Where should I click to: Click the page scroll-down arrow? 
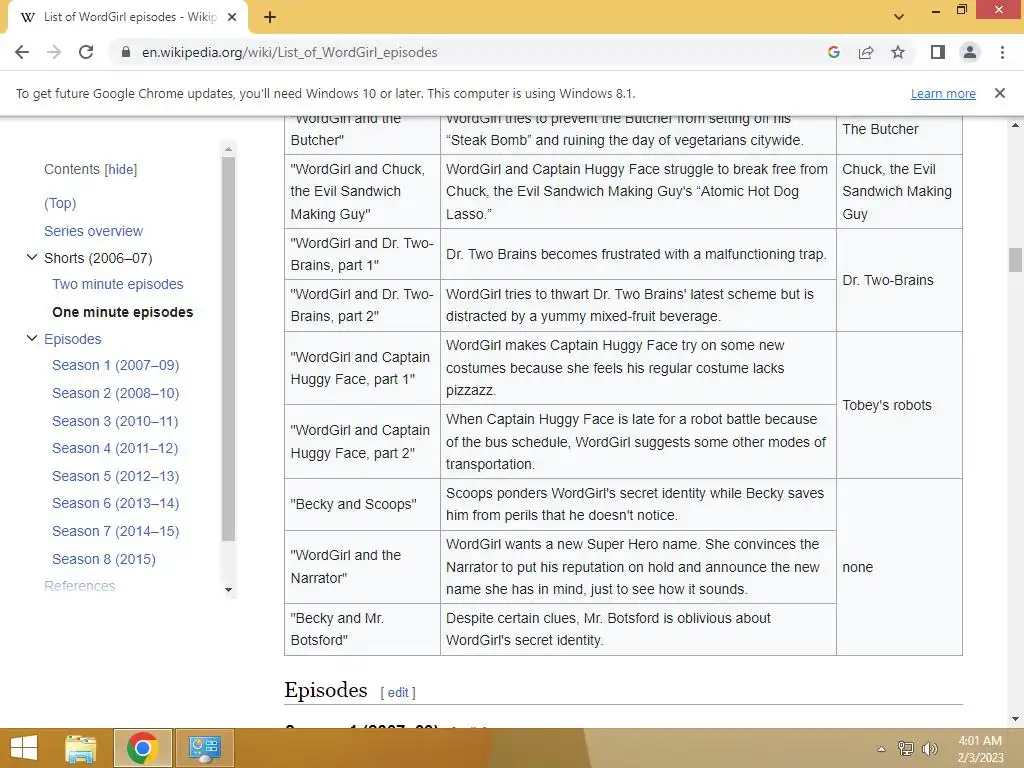[x=1015, y=719]
